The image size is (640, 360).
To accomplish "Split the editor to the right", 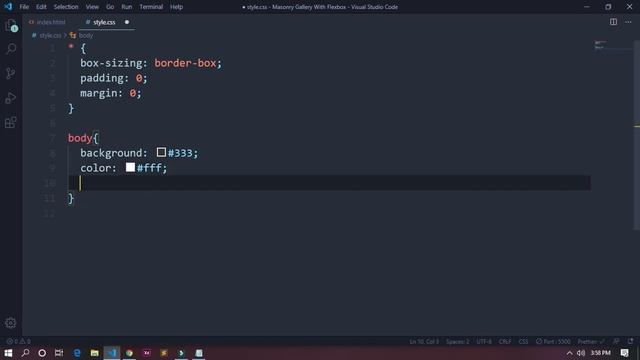I will point(613,22).
